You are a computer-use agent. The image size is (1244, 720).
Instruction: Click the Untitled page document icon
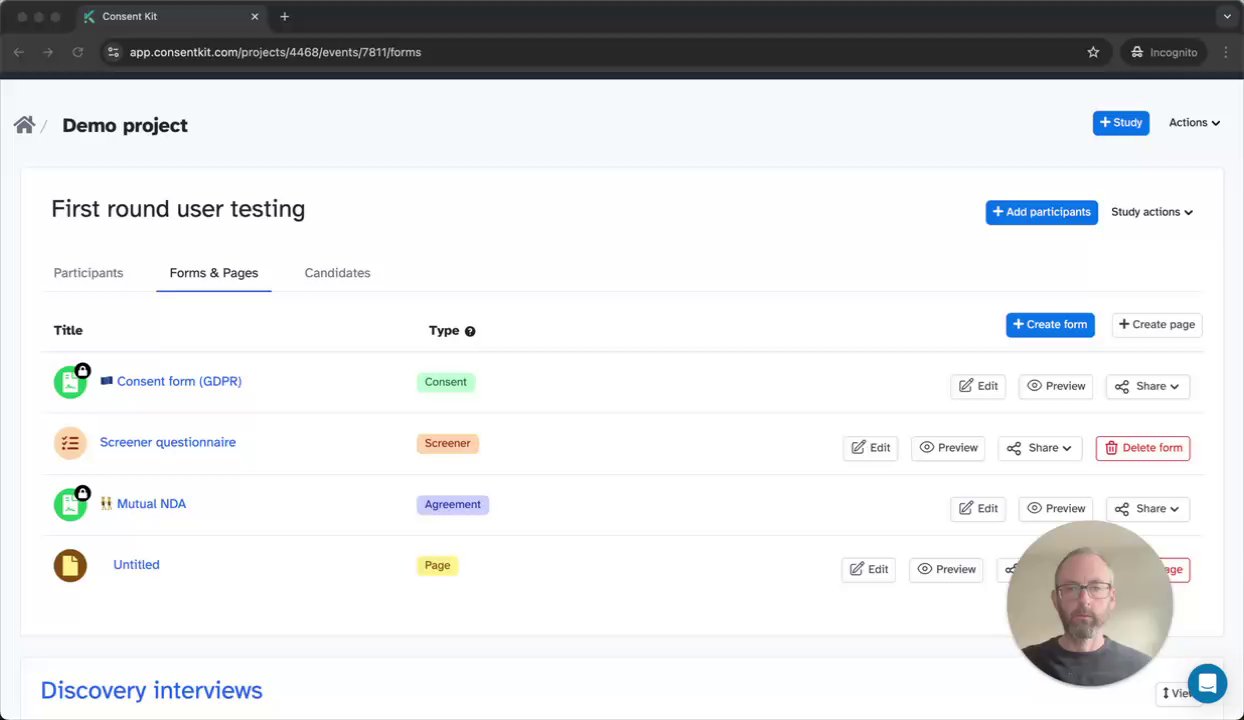70,565
